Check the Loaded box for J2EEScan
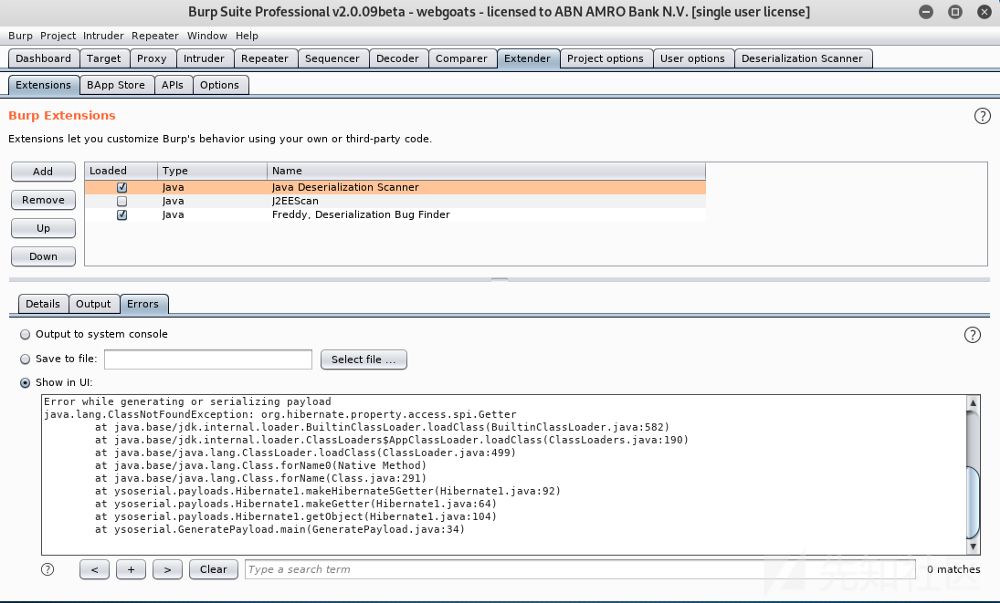This screenshot has width=1000, height=603. pyautogui.click(x=122, y=201)
